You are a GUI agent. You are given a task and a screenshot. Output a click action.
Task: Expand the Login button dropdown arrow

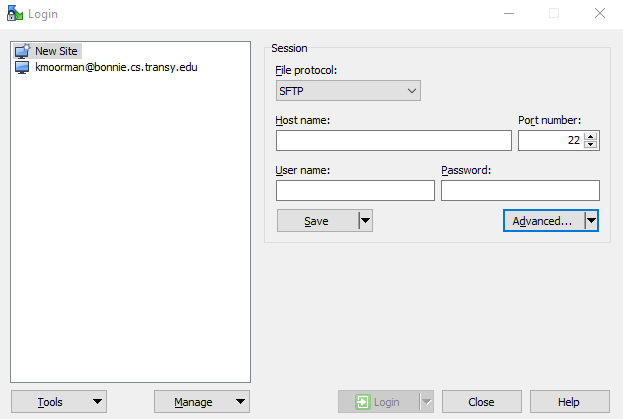pyautogui.click(x=426, y=402)
